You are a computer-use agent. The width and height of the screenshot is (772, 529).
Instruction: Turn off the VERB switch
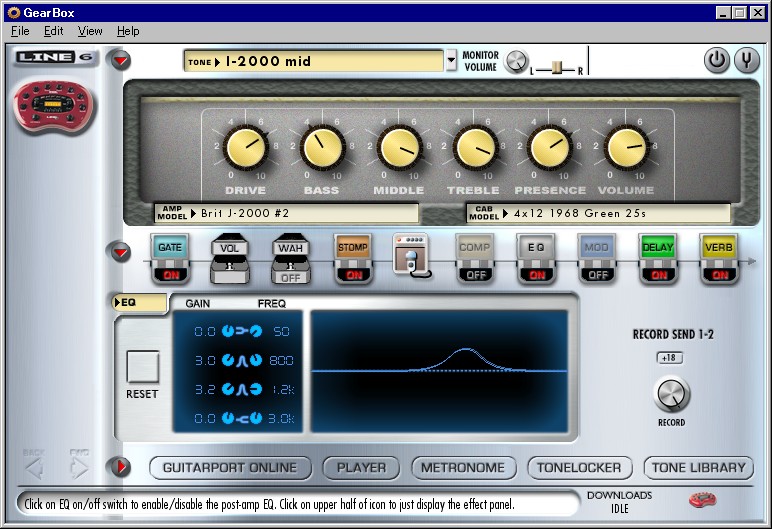click(719, 274)
